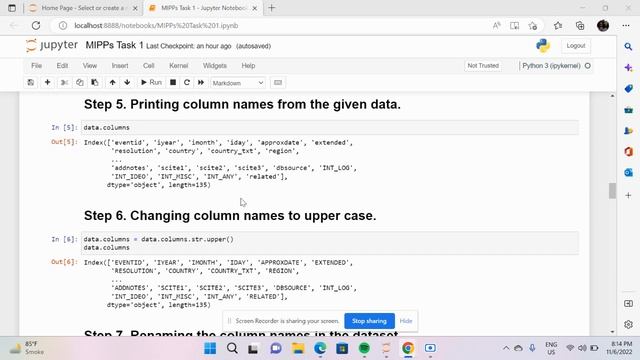Click the In [6] code cell
The image size is (640, 360).
[x=330, y=243]
